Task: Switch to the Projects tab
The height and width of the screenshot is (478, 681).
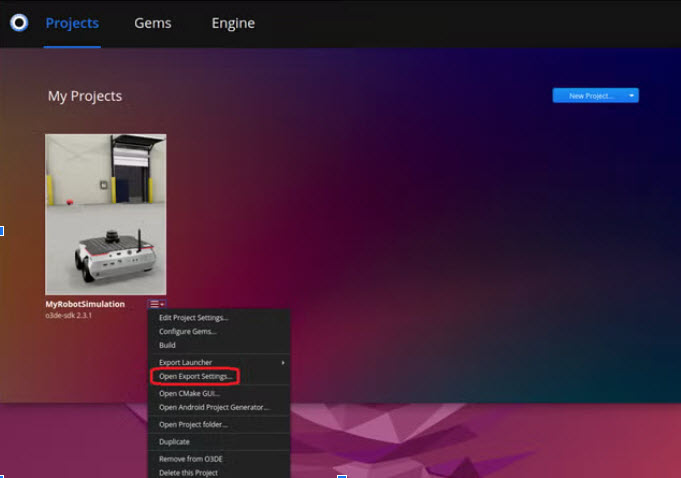Action: [72, 23]
